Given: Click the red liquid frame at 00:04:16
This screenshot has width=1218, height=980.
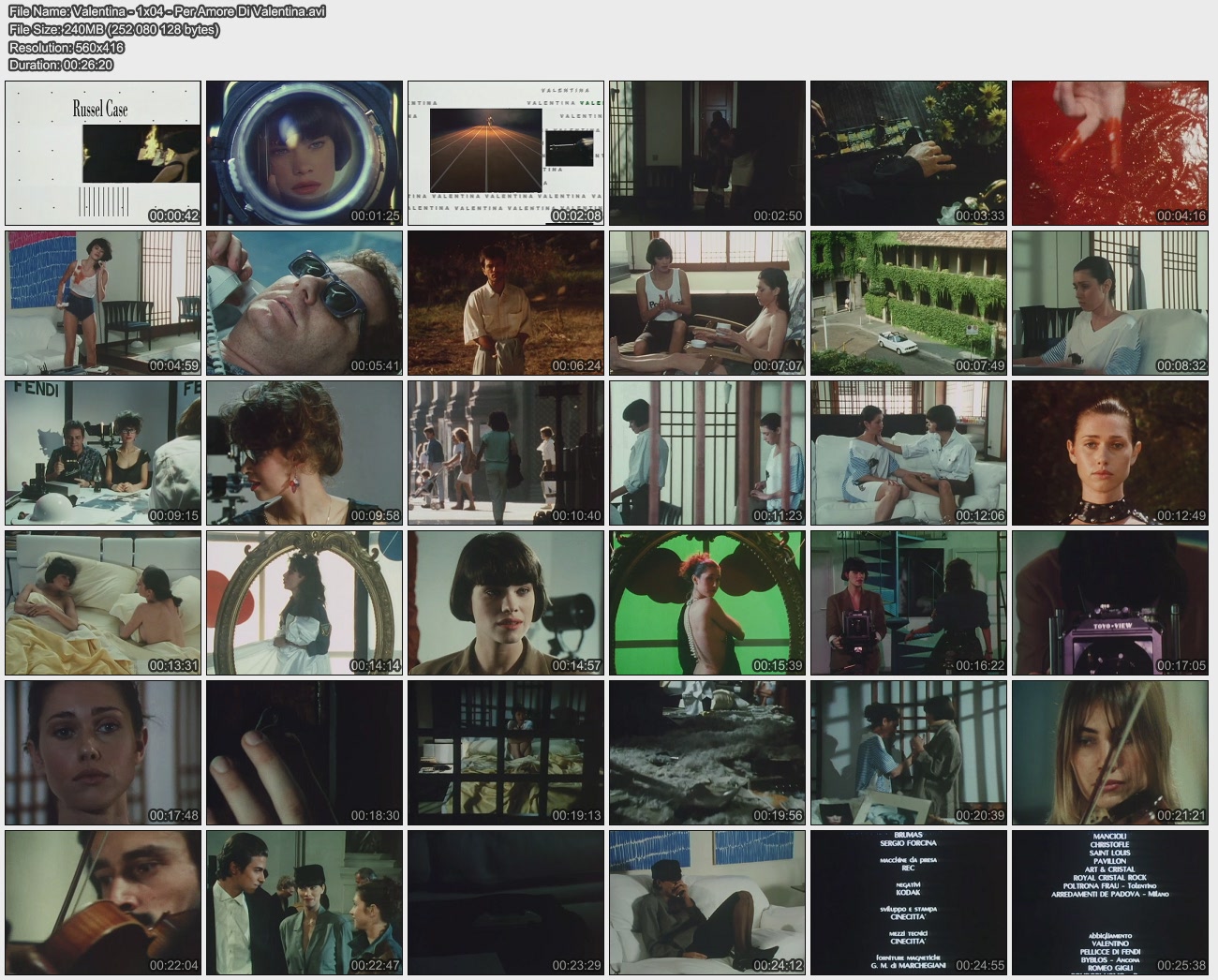Looking at the screenshot, I should (x=1109, y=153).
